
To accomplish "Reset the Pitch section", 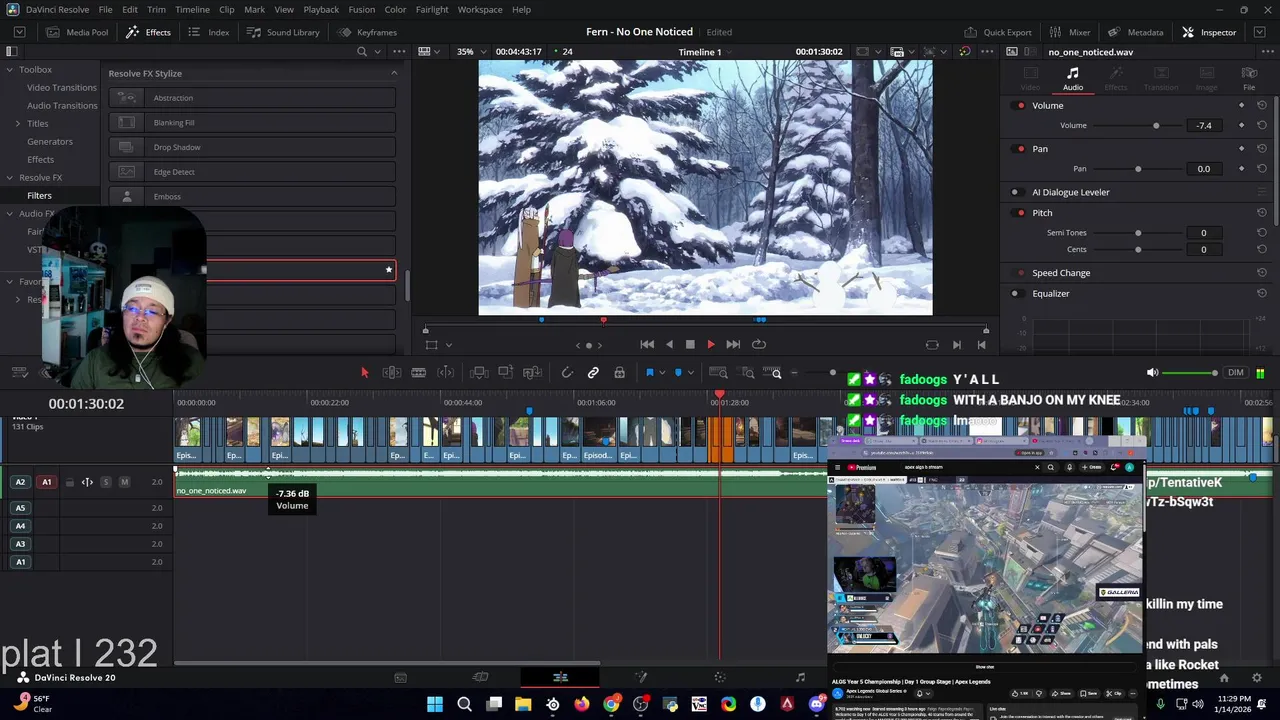I will point(1262,213).
